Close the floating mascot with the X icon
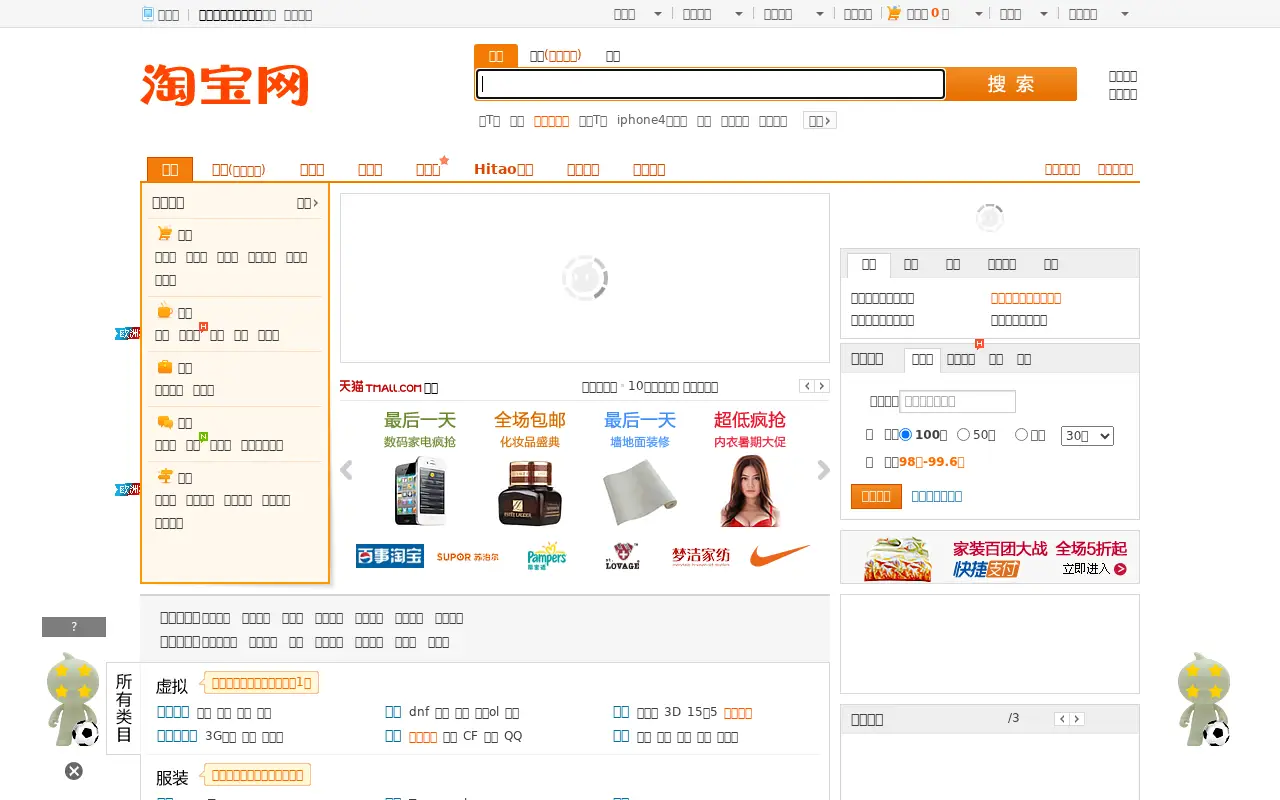 tap(74, 771)
